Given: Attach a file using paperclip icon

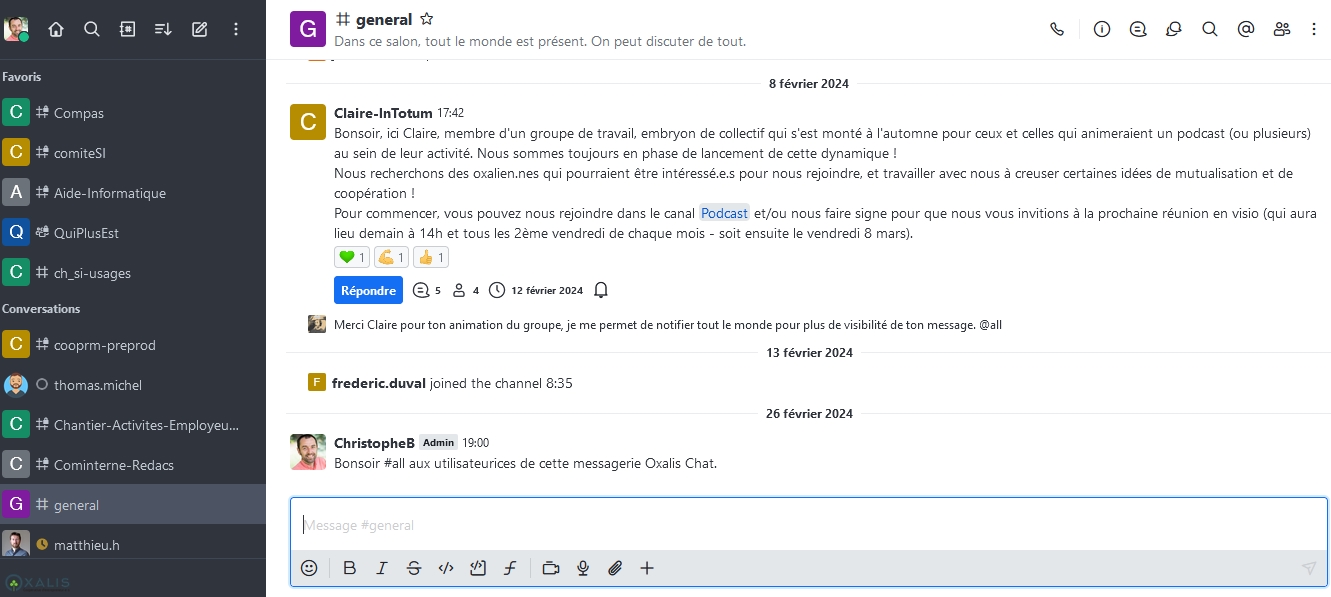Looking at the screenshot, I should click(615, 568).
